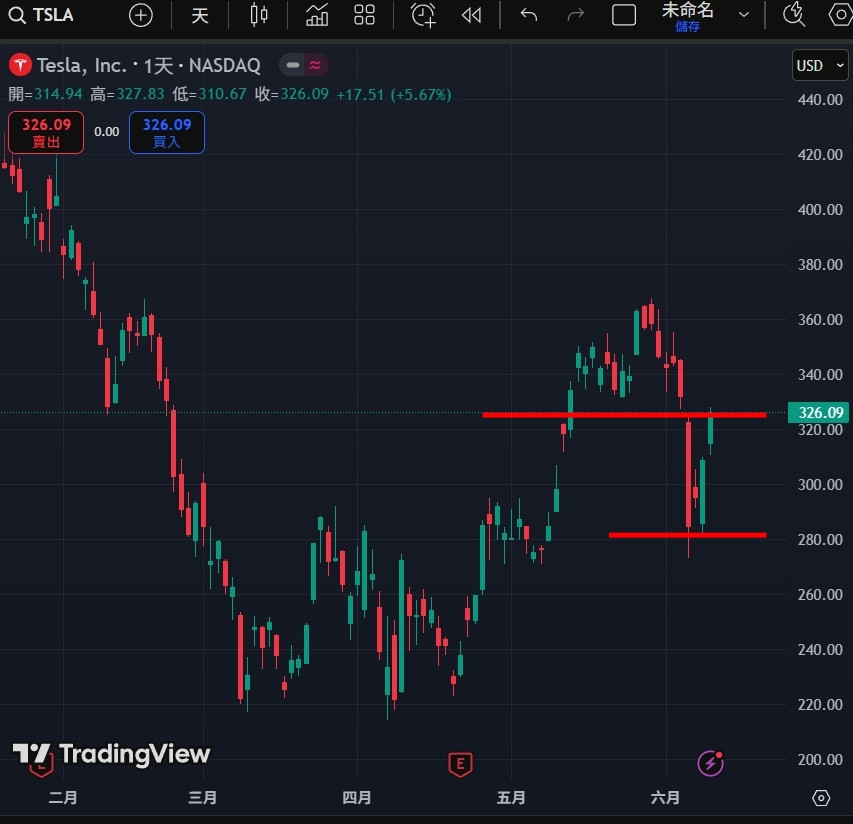Click 三月 label on time axis
The width and height of the screenshot is (853, 824).
click(202, 798)
